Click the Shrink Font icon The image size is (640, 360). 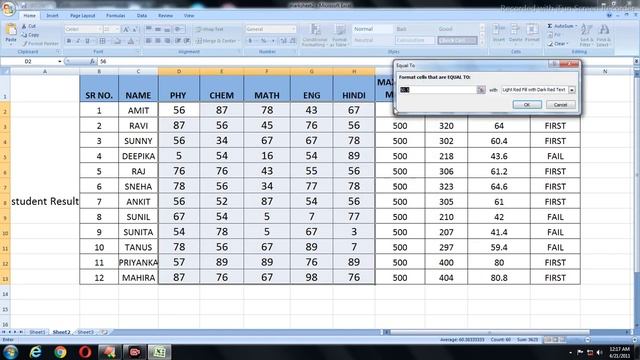coord(135,29)
